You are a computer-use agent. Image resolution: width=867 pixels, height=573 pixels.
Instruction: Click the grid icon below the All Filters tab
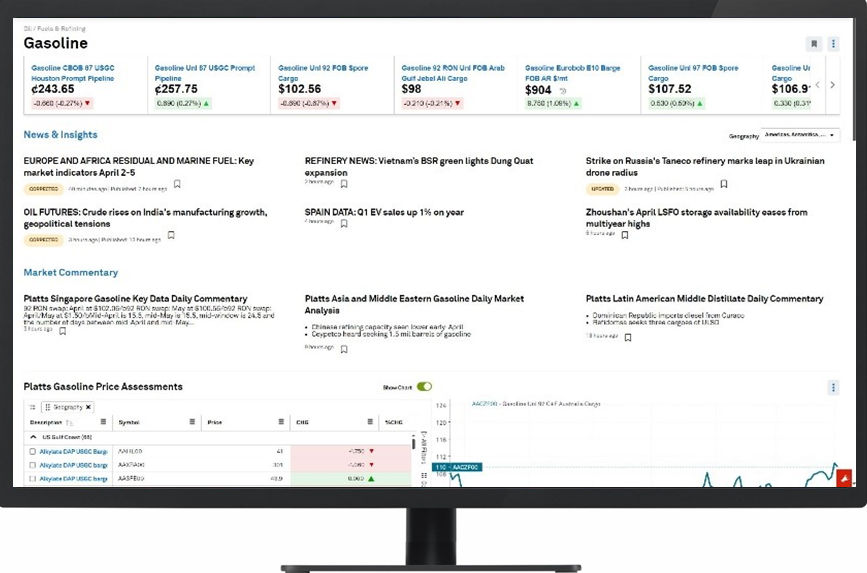(x=424, y=475)
